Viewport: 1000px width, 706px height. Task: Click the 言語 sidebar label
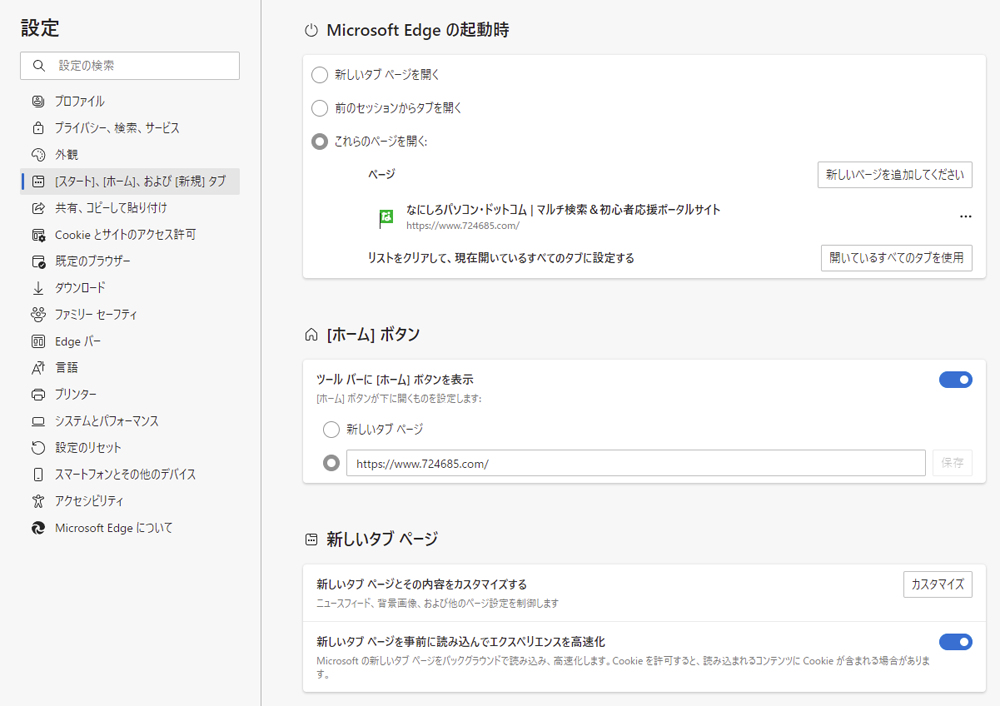click(x=66, y=367)
